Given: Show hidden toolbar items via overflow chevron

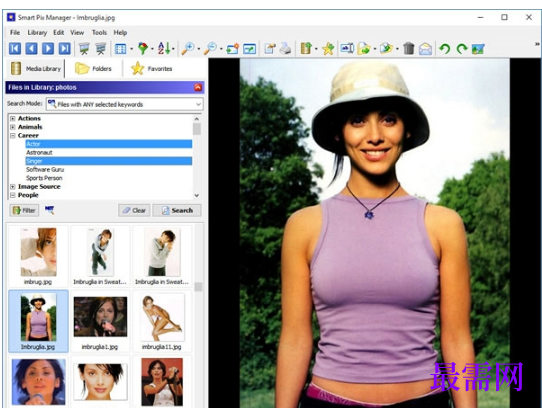Looking at the screenshot, I should pyautogui.click(x=537, y=44).
